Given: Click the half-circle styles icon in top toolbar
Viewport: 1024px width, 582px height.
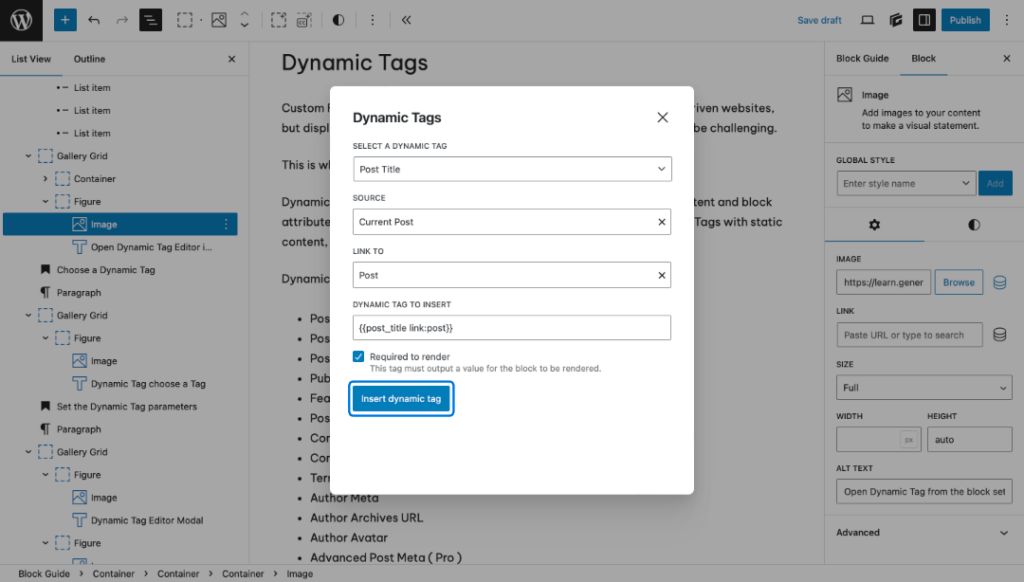Looking at the screenshot, I should [338, 20].
